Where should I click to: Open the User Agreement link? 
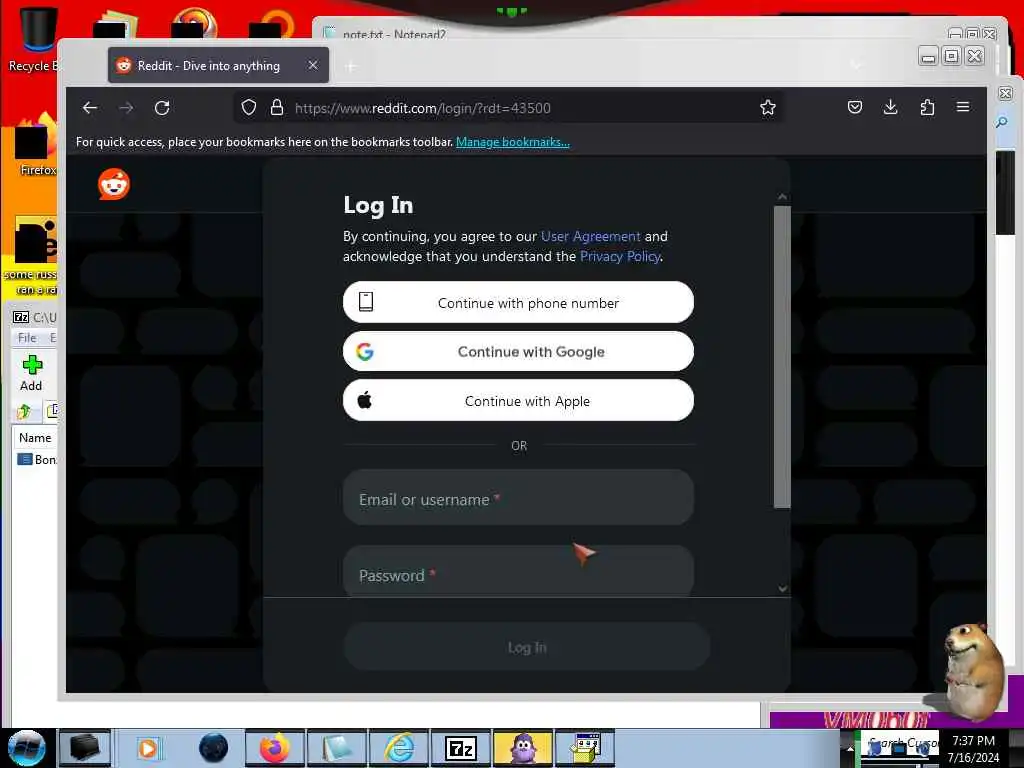(x=590, y=236)
